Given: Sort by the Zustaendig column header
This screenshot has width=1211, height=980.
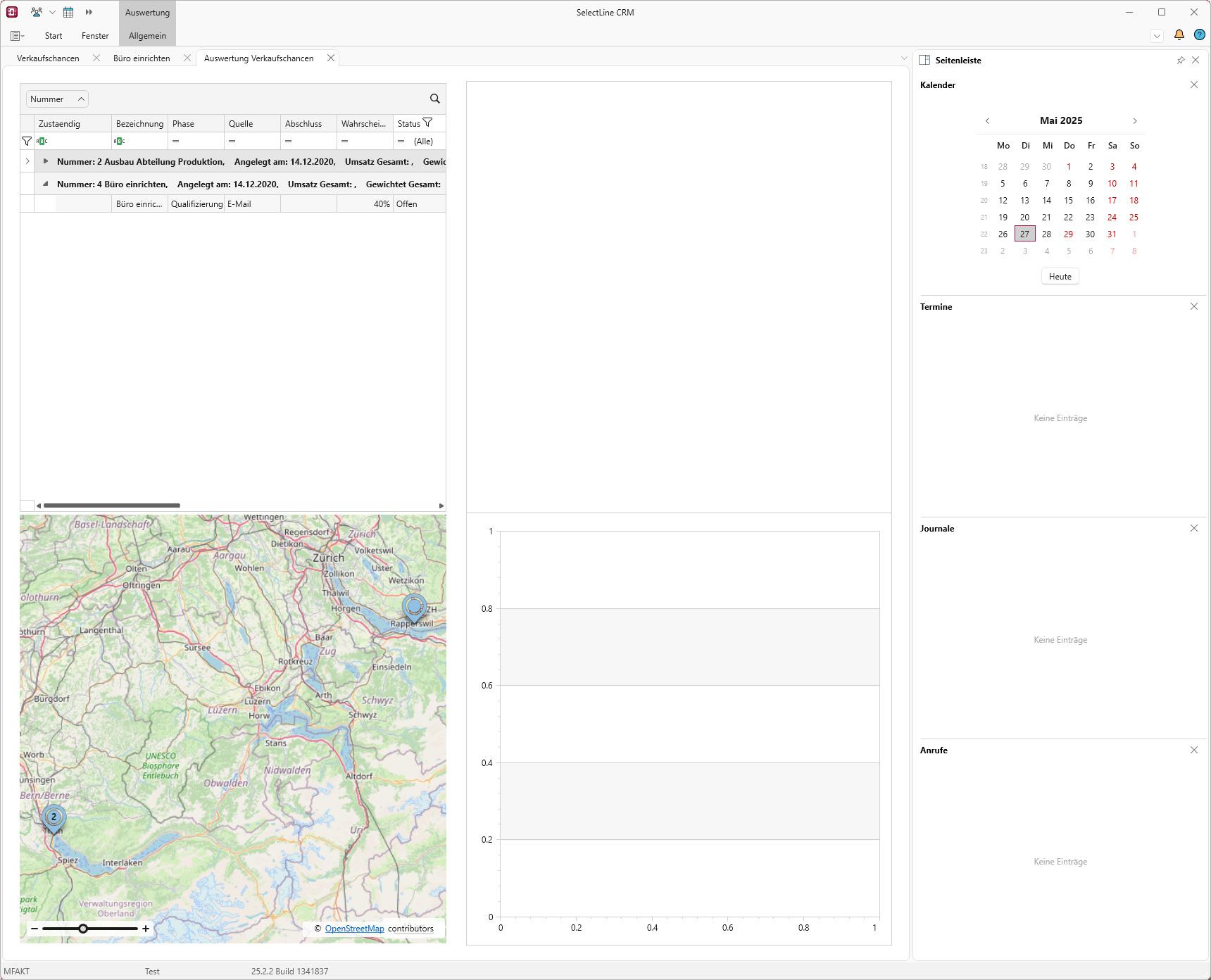Looking at the screenshot, I should tap(73, 123).
